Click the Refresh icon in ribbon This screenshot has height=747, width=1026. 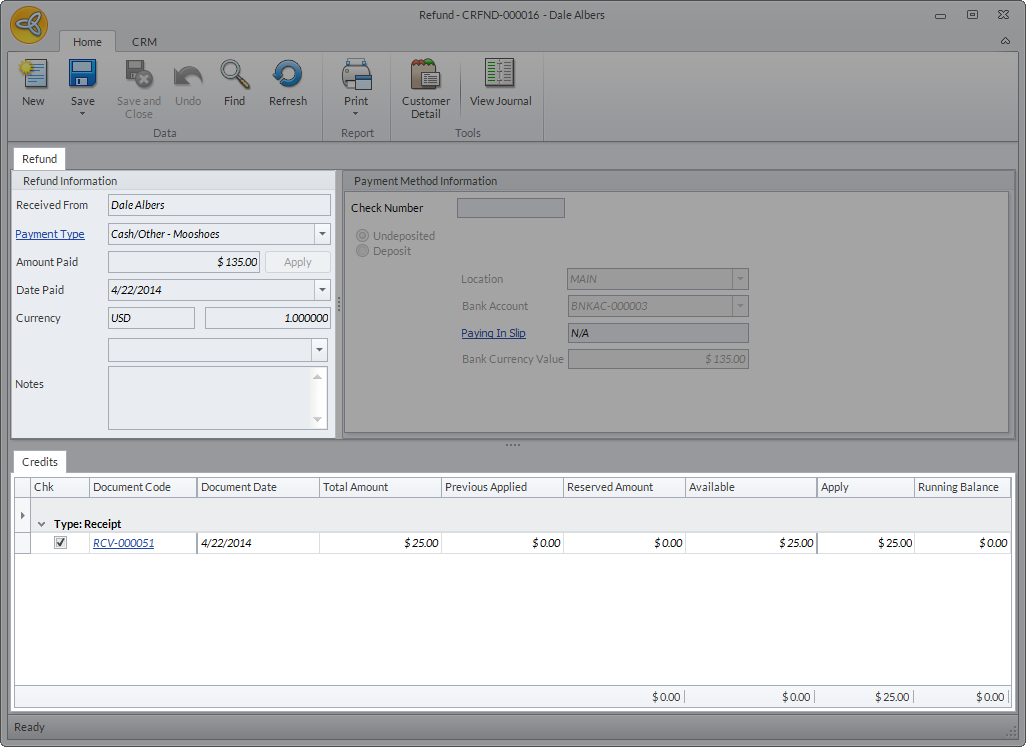(287, 75)
